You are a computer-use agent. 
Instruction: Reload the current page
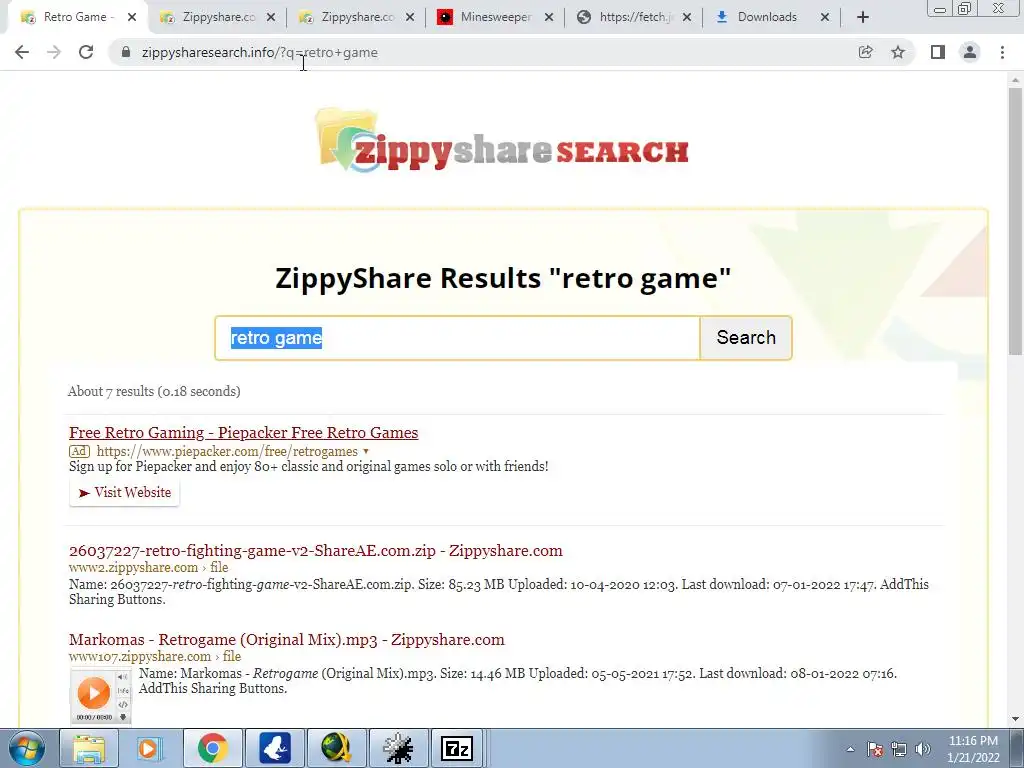click(86, 52)
